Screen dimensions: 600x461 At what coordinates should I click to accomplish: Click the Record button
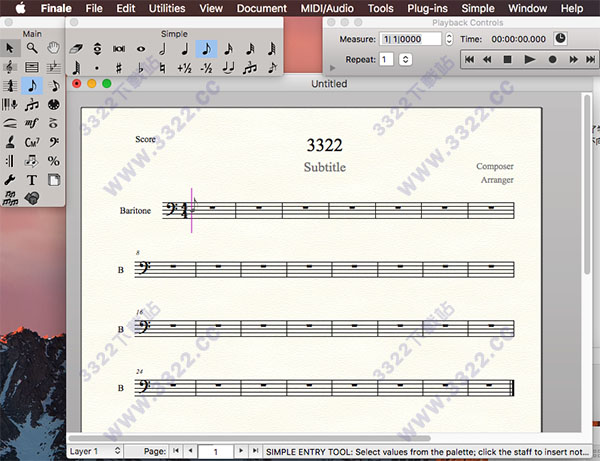552,59
